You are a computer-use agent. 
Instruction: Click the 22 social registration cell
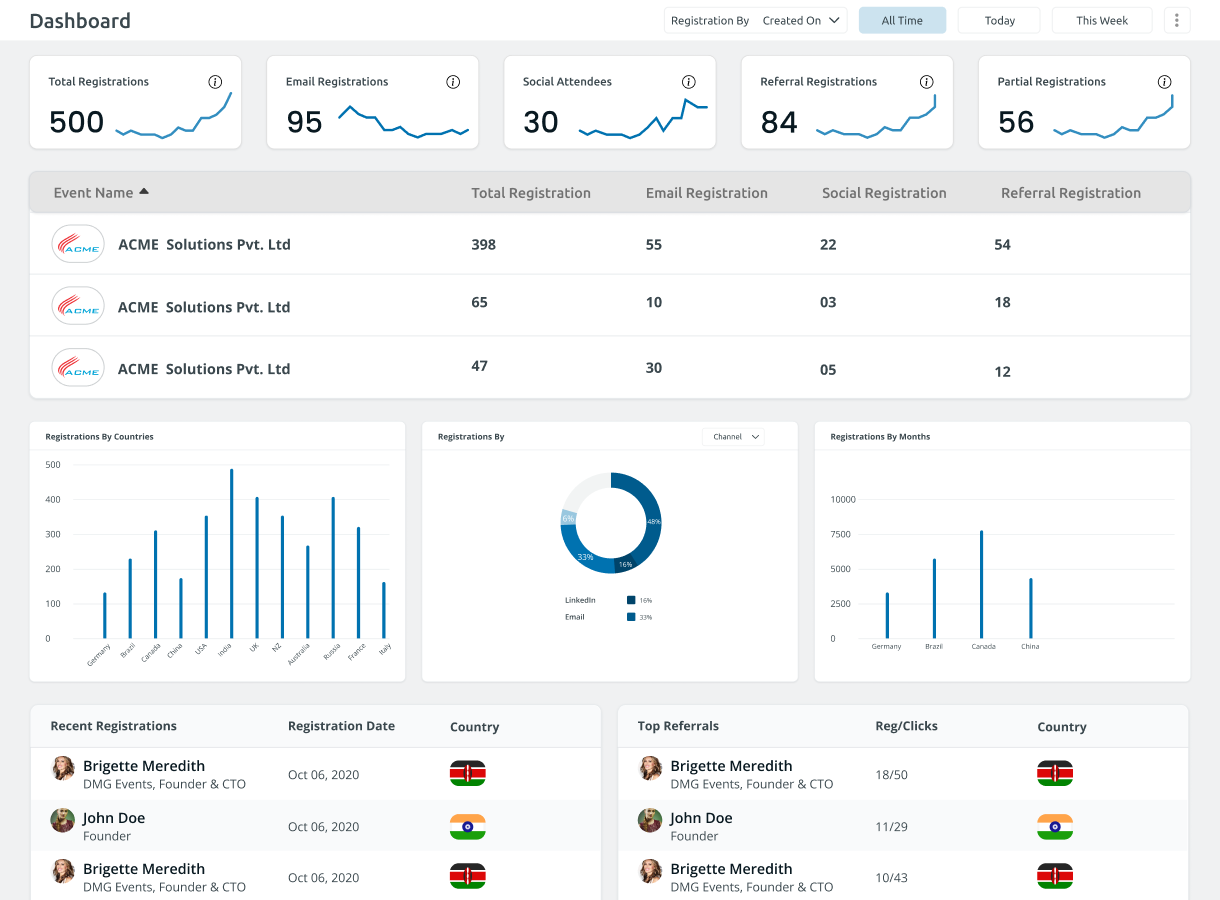click(828, 244)
